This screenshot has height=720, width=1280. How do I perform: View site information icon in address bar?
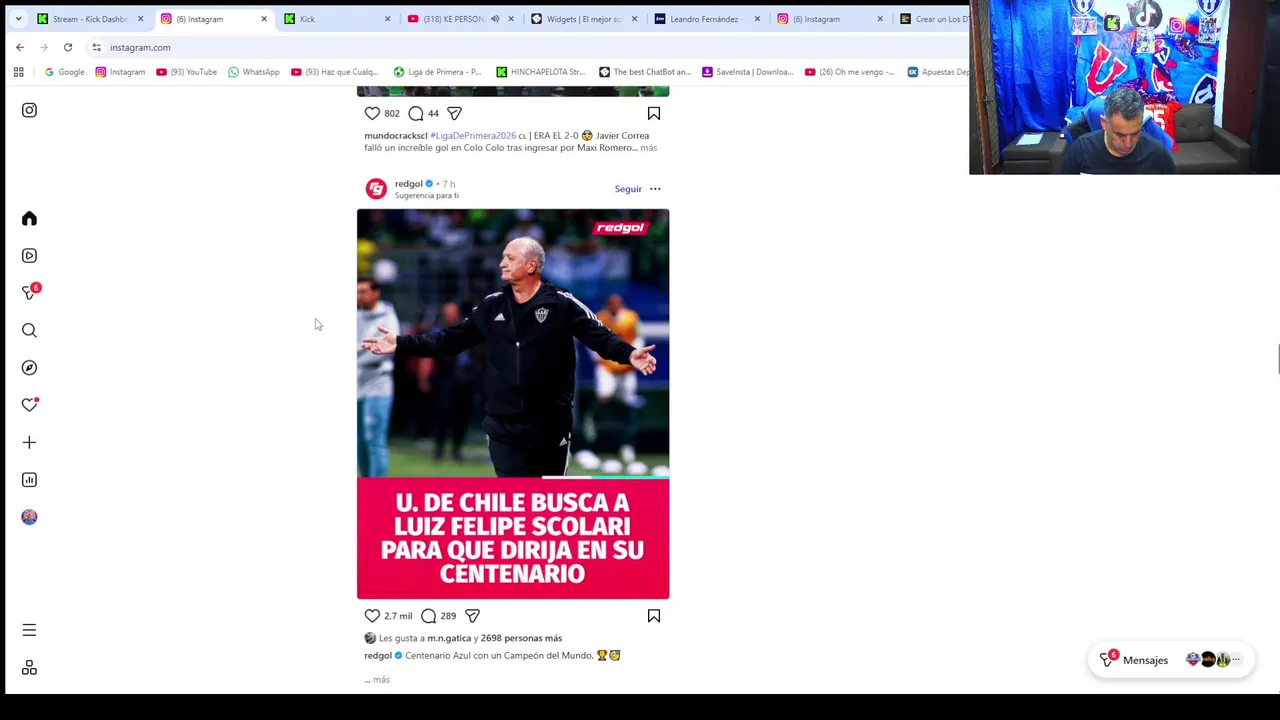pyautogui.click(x=96, y=47)
